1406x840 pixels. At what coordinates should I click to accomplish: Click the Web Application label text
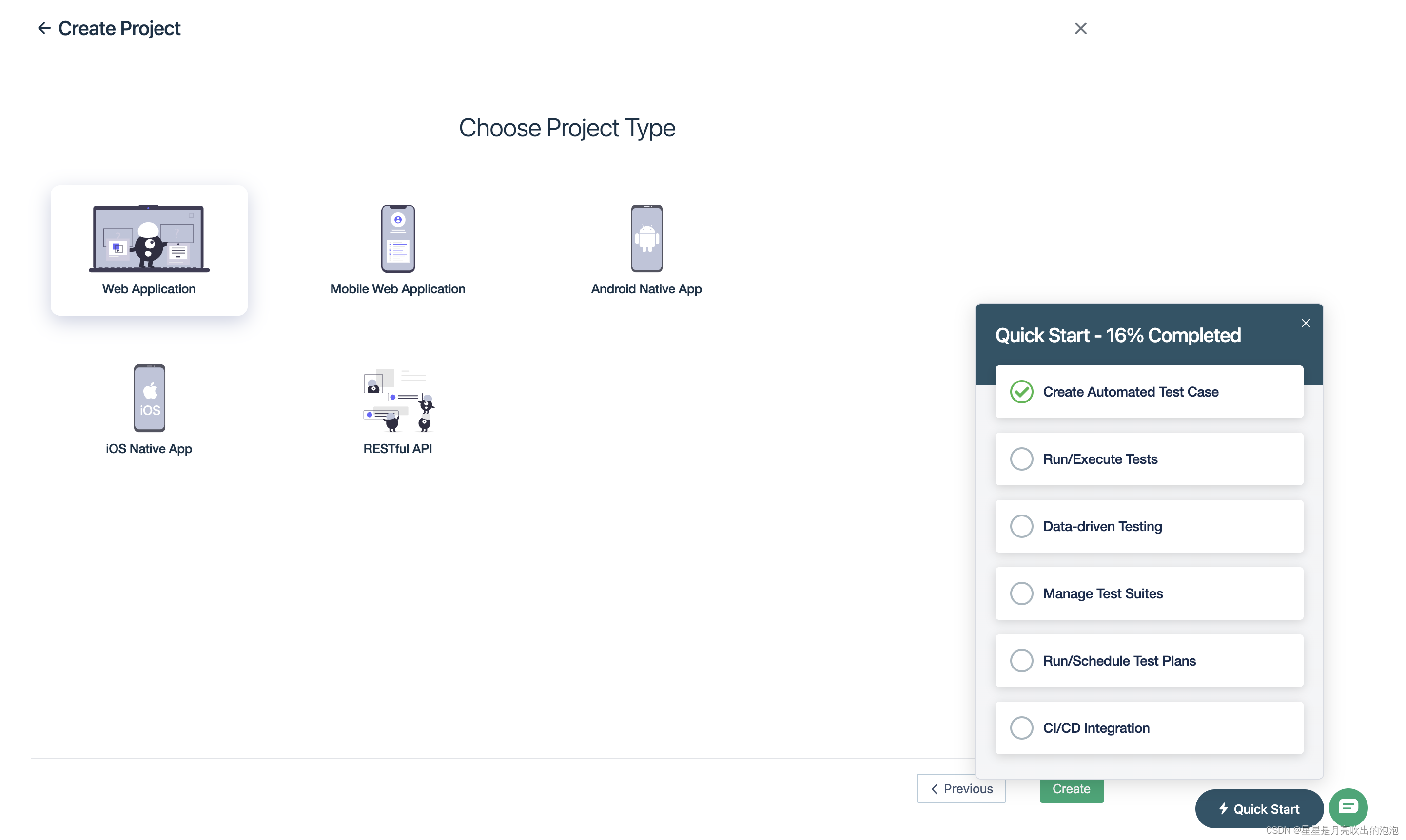pos(149,288)
